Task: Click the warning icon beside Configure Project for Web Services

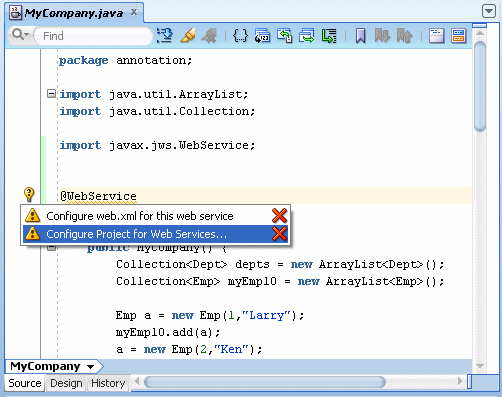Action: click(x=33, y=233)
